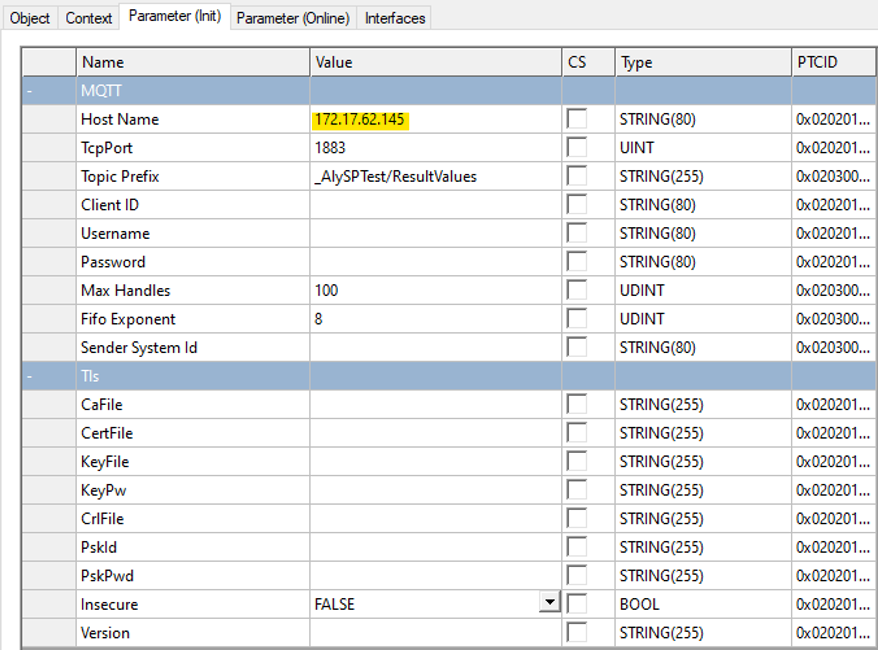Select the Max Handles row label

pyautogui.click(x=125, y=290)
